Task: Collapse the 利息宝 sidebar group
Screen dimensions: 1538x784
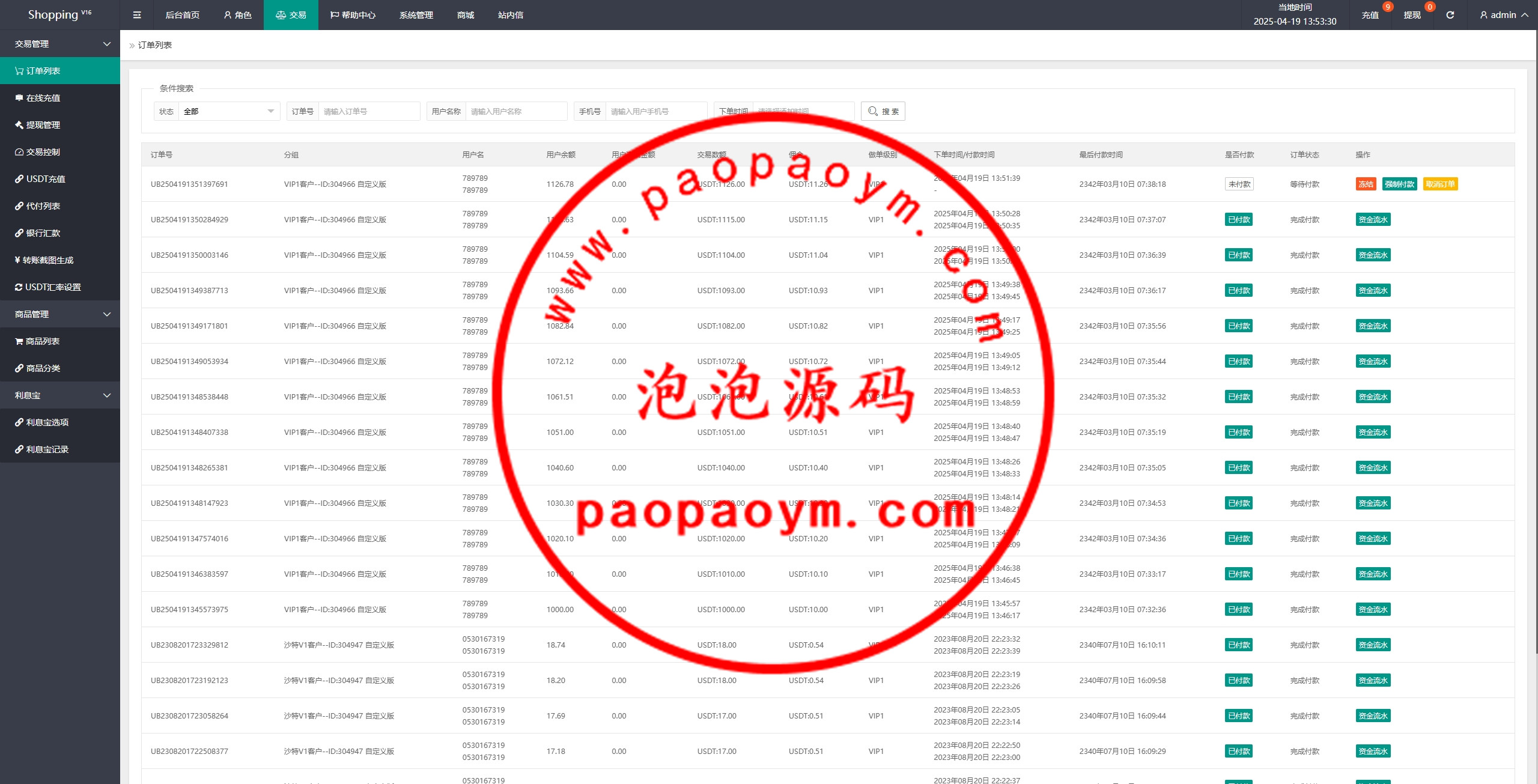Action: point(60,395)
